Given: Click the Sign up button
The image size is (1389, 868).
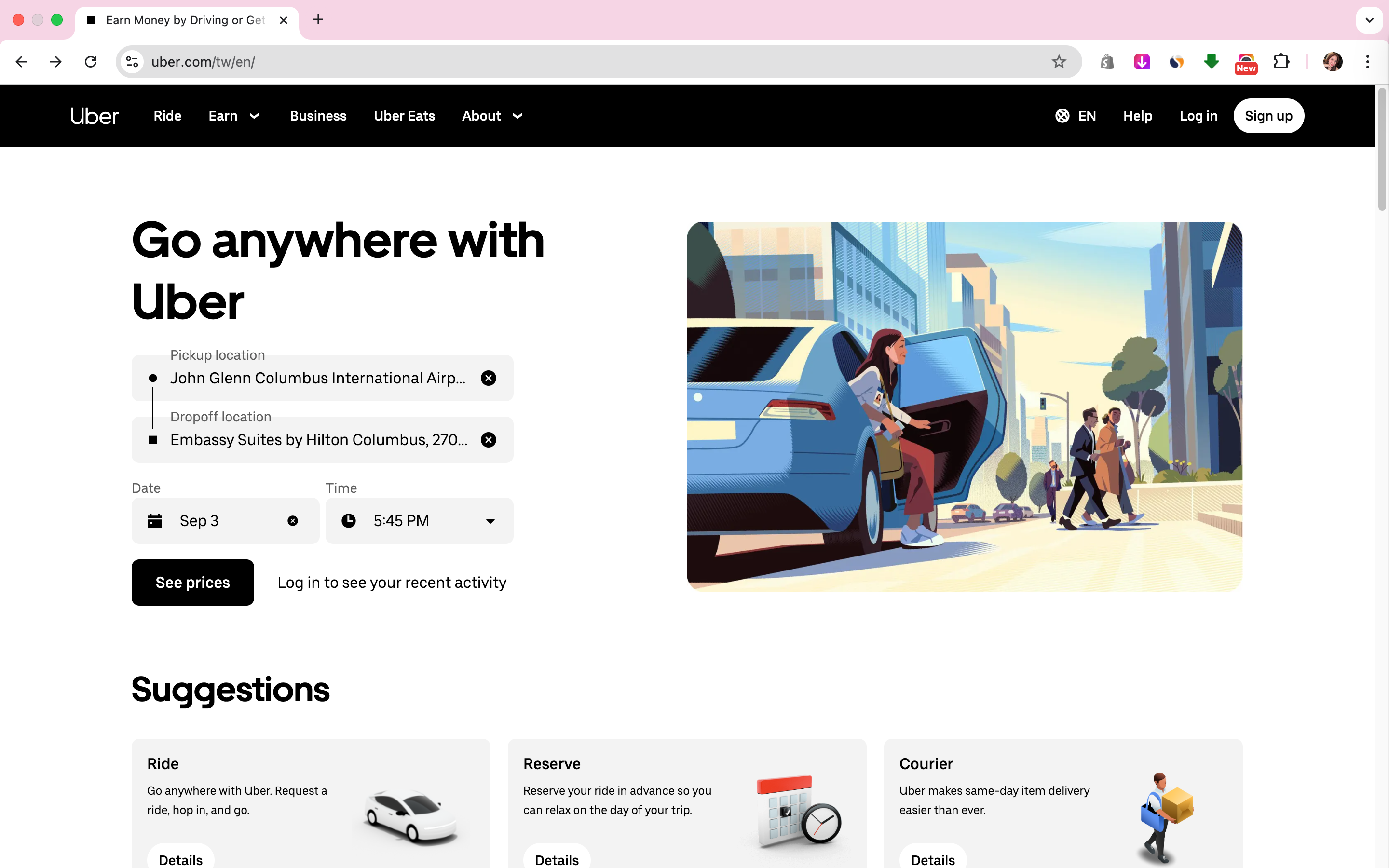Looking at the screenshot, I should point(1268,116).
